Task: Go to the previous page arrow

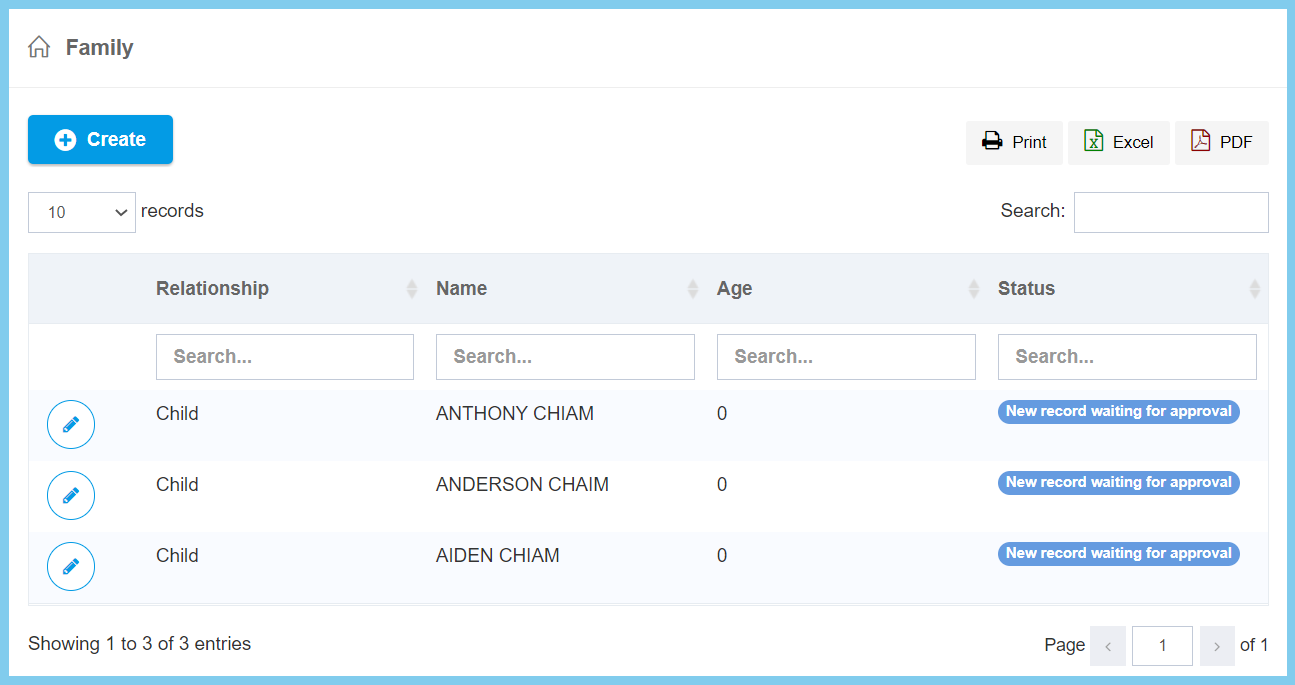Action: point(1108,646)
